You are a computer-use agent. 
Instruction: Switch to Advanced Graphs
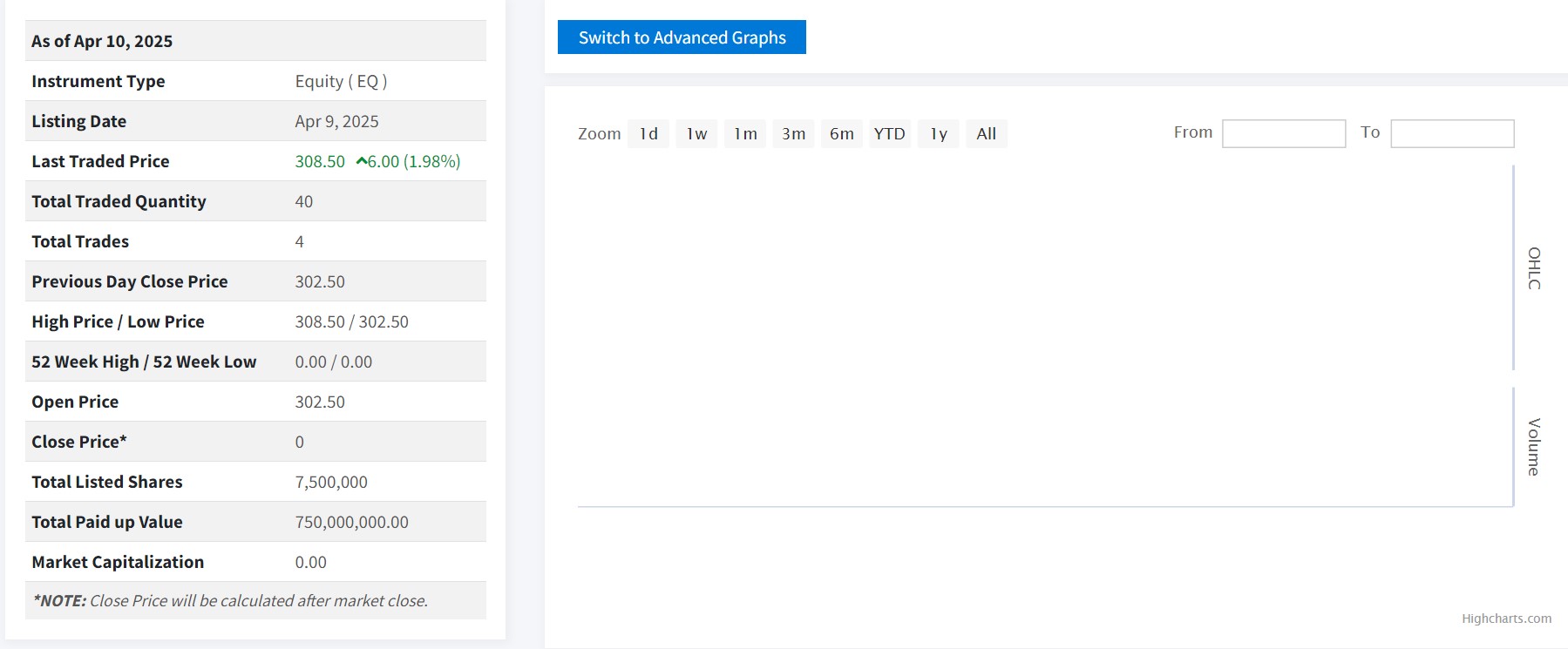pos(682,37)
